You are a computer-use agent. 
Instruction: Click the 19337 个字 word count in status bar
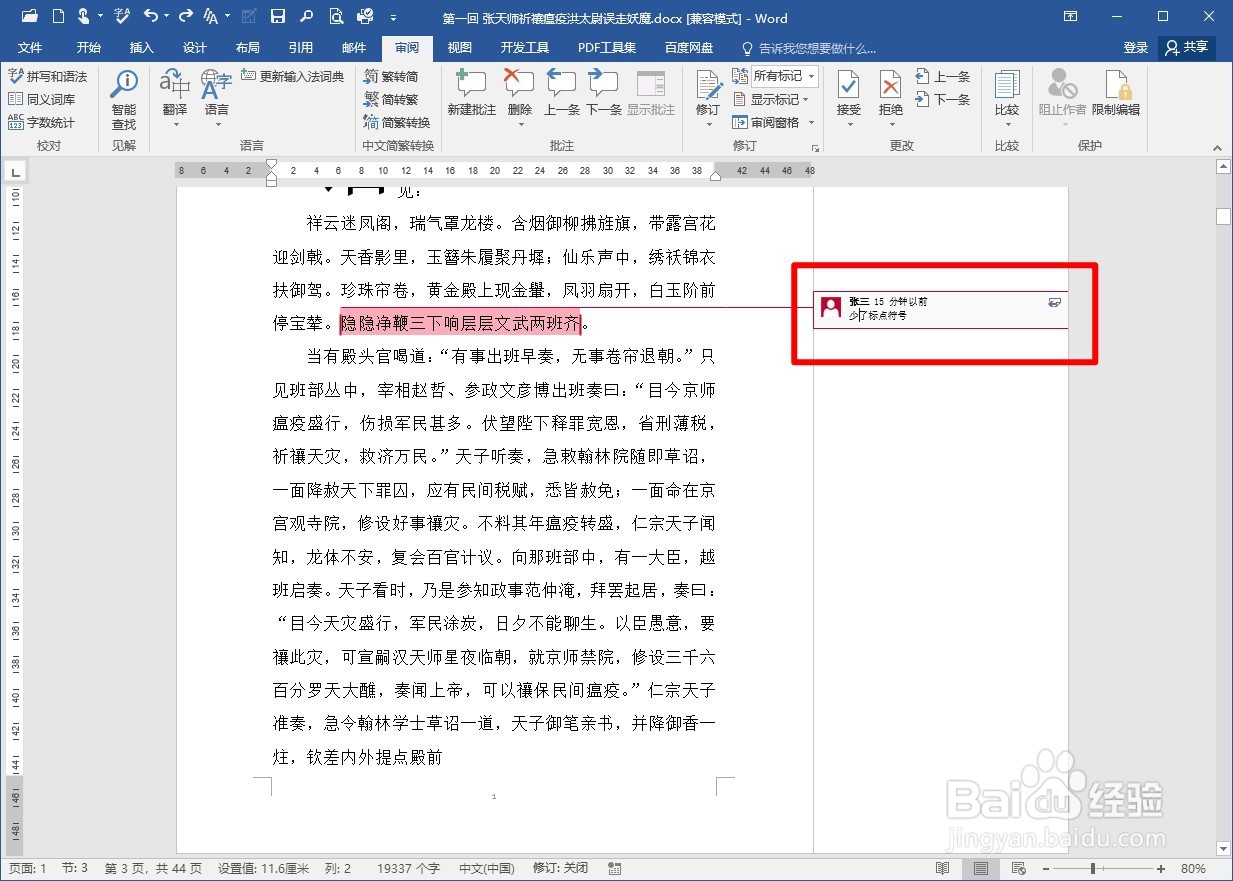point(408,868)
